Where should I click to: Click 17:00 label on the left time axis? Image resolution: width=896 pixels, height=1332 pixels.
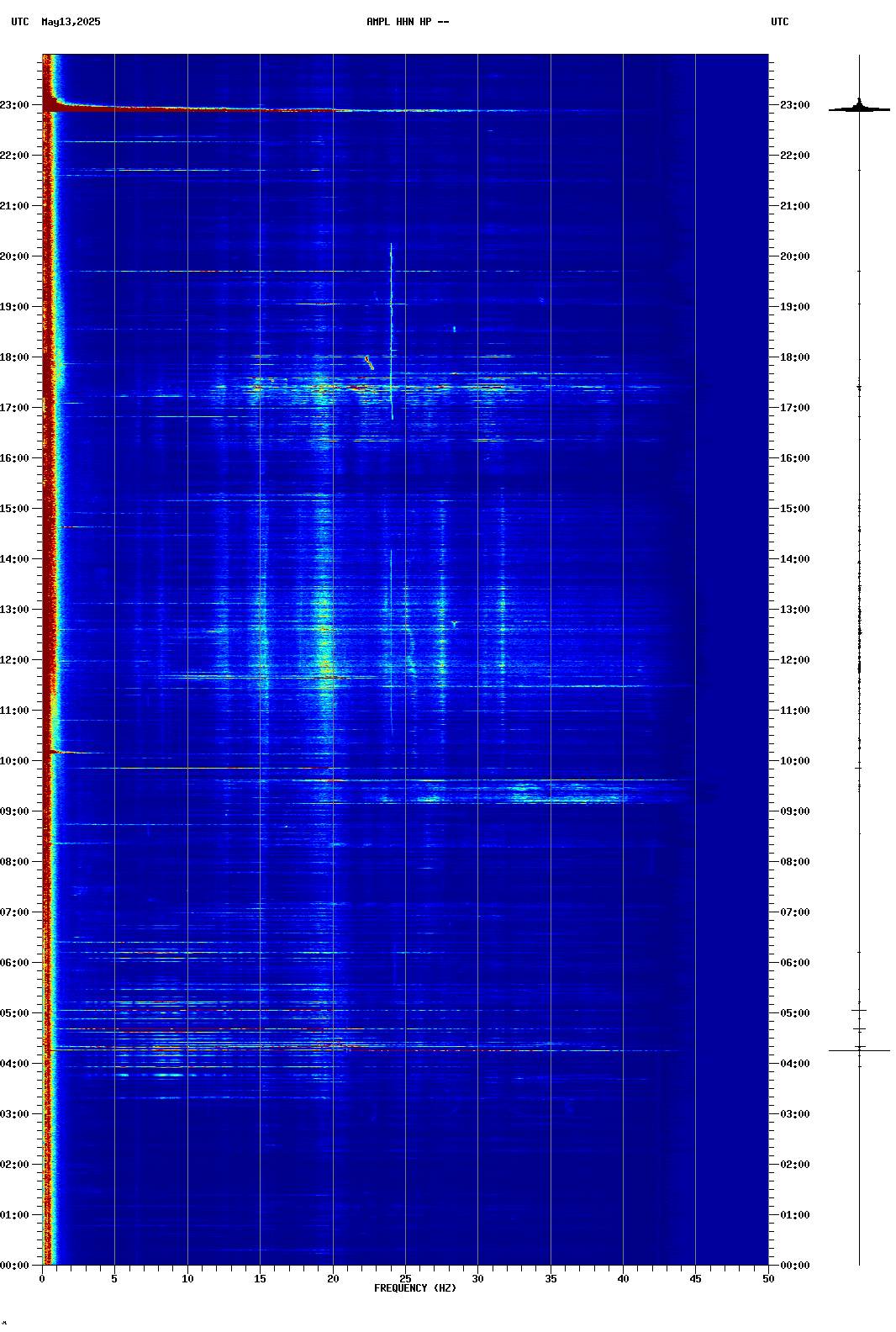[15, 408]
